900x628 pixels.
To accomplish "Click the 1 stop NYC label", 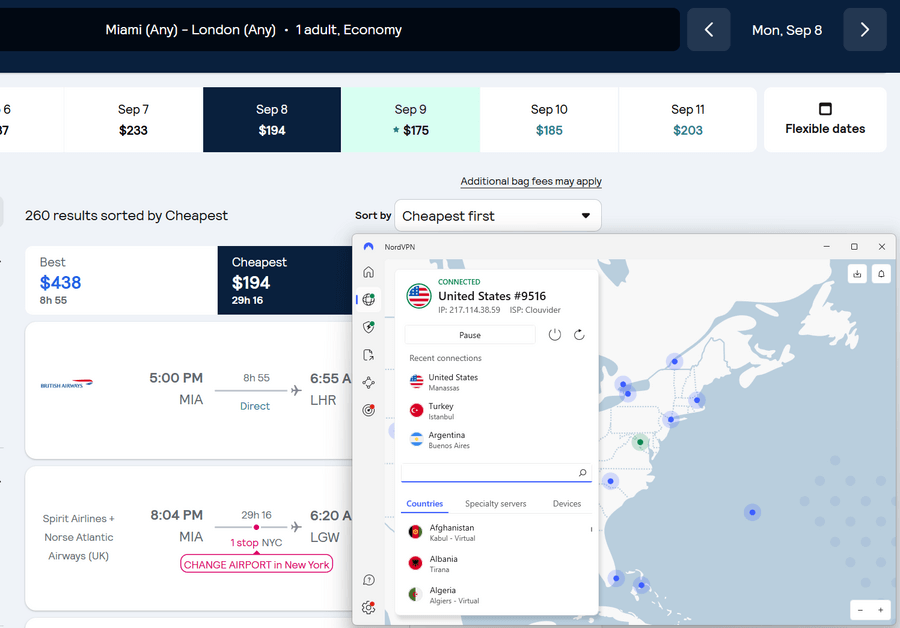I will click(256, 542).
